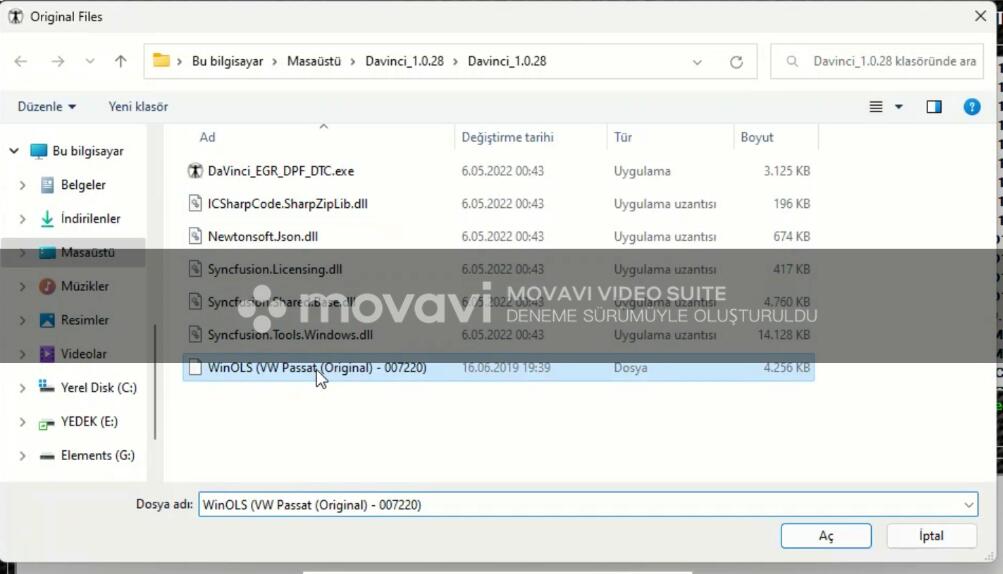1003x574 pixels.
Task: Expand the Resimler tree node
Action: tap(22, 321)
